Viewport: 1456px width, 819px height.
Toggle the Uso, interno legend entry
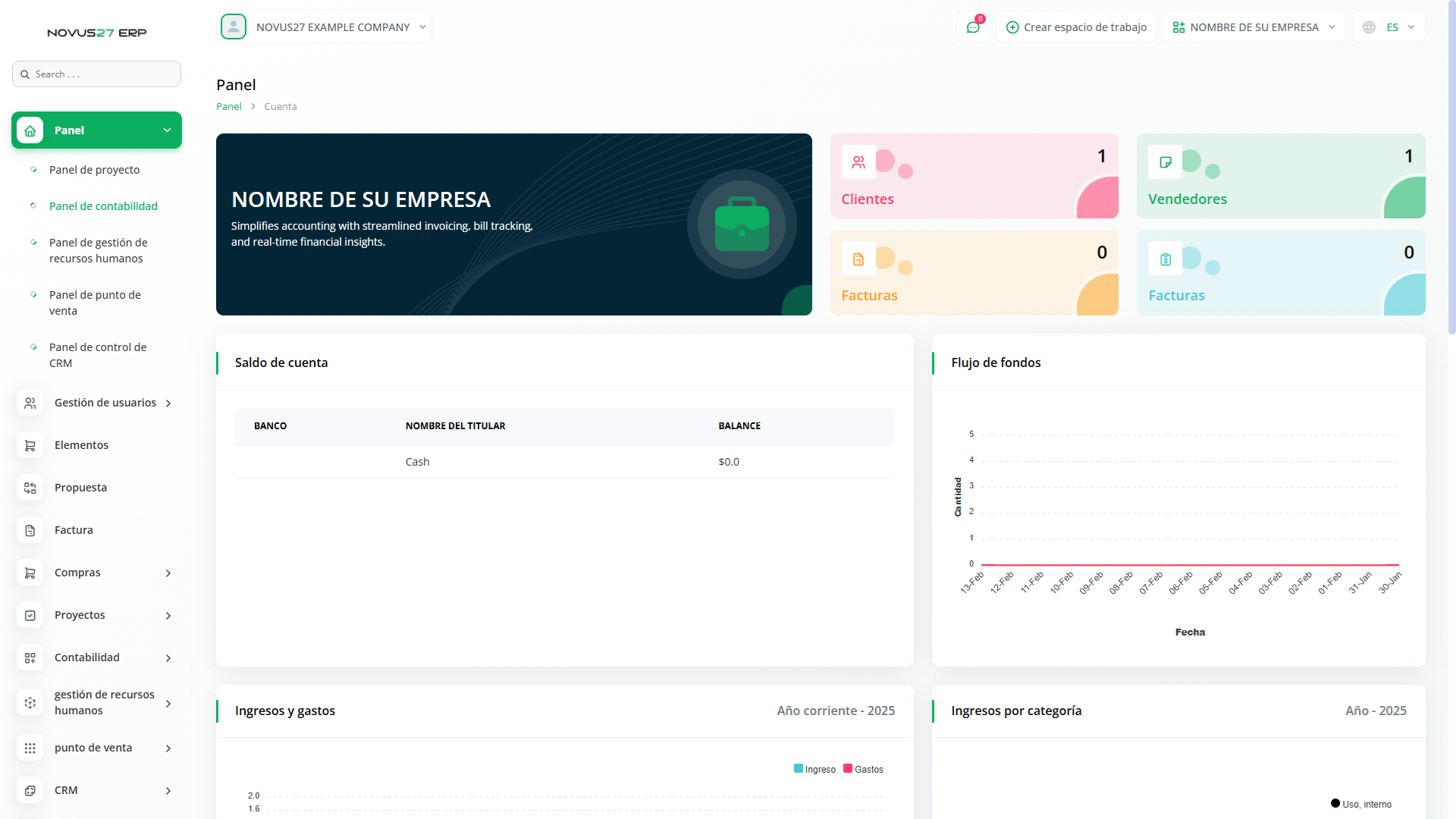[x=1361, y=804]
